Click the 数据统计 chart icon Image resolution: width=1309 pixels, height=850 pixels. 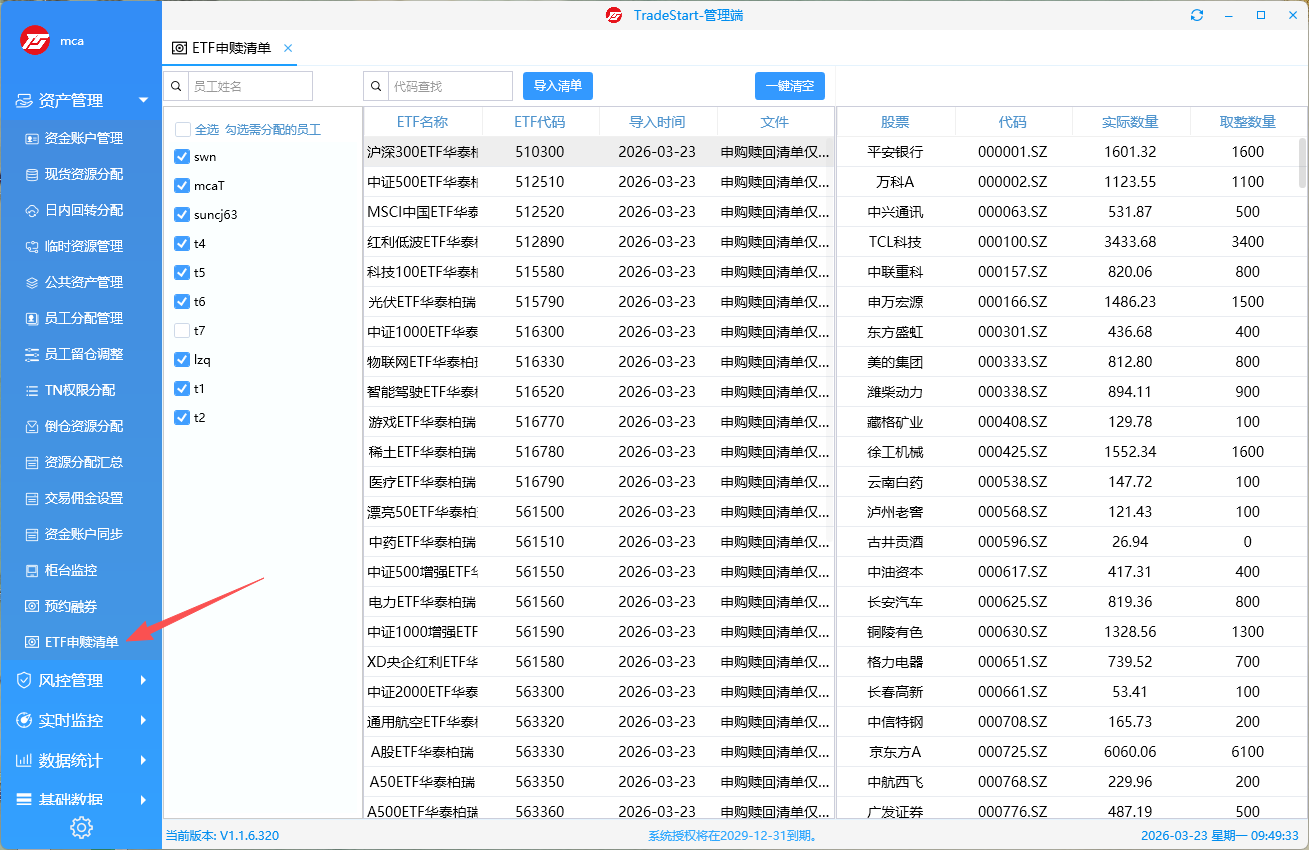point(23,760)
